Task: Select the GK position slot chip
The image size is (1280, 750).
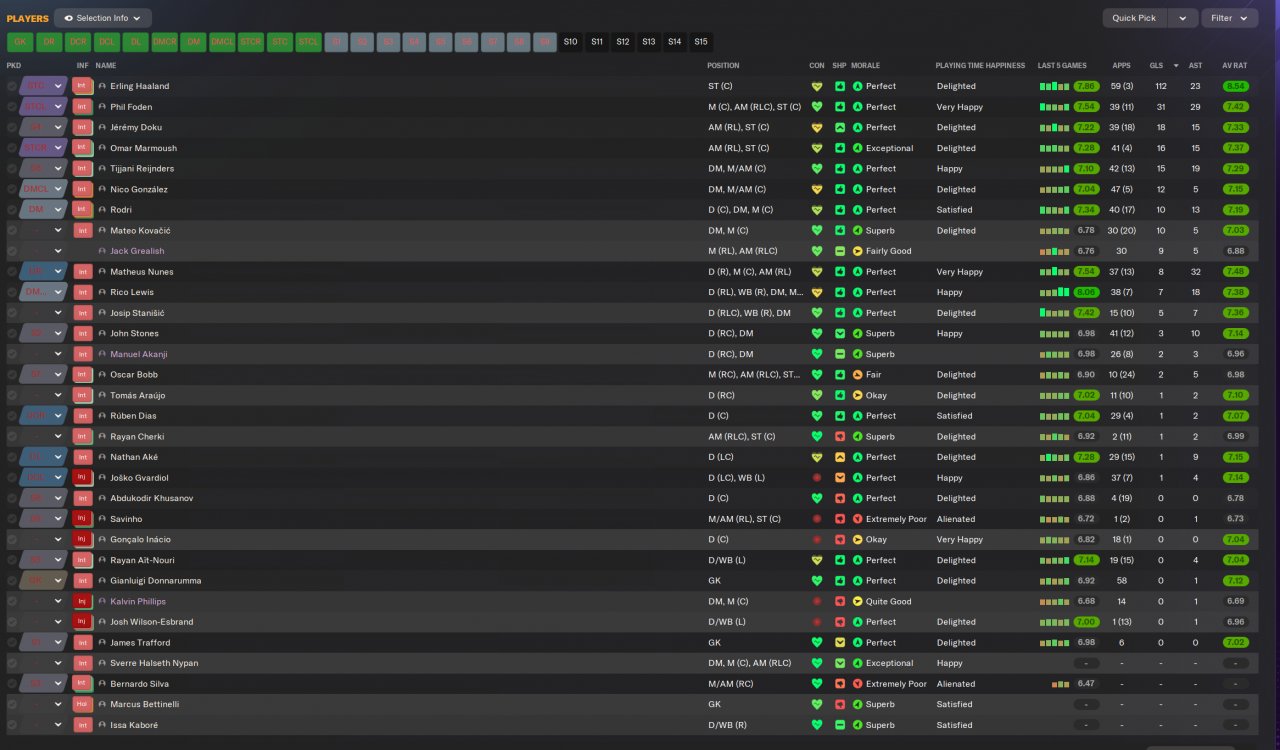Action: coord(20,42)
